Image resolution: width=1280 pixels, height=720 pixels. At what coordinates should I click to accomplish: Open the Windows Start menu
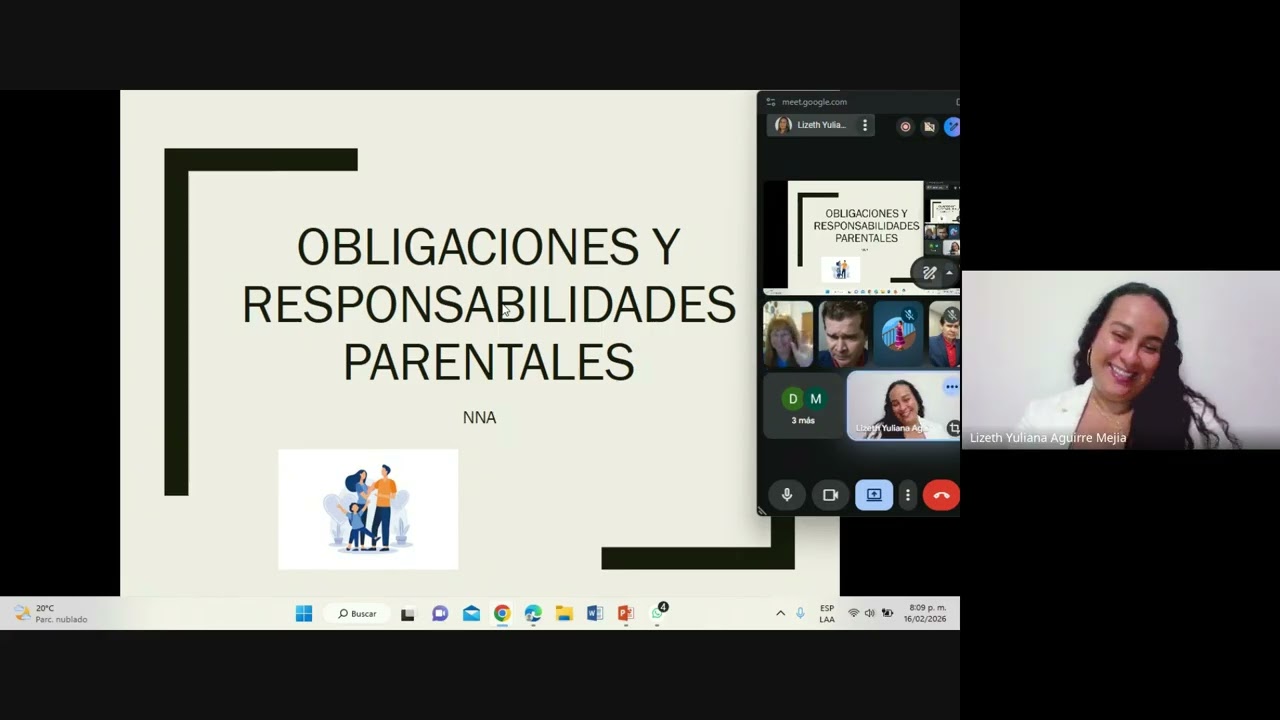coord(304,613)
